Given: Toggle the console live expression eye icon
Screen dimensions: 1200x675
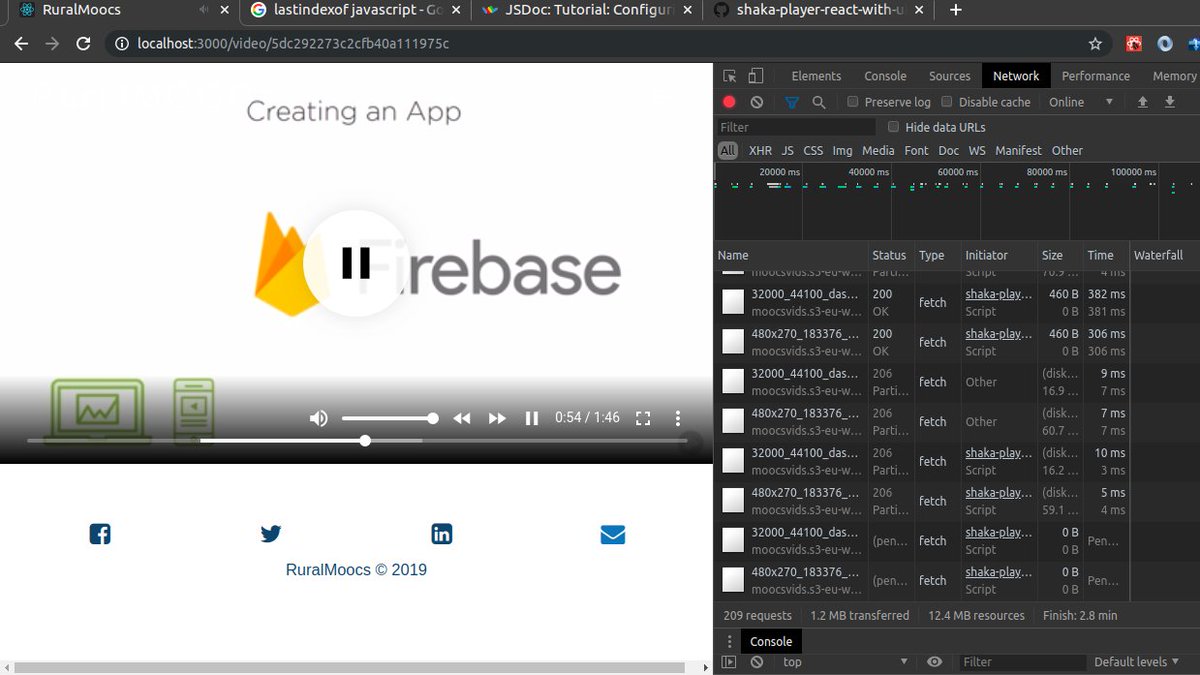Looking at the screenshot, I should coord(934,662).
